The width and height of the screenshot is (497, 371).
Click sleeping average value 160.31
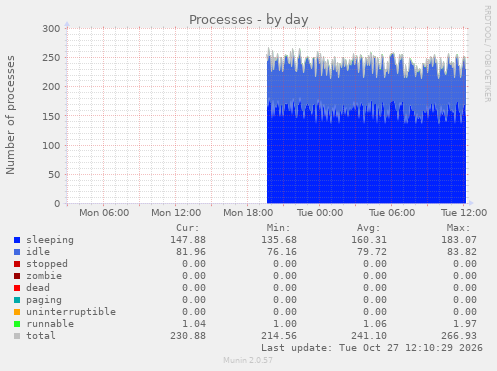[x=369, y=240]
